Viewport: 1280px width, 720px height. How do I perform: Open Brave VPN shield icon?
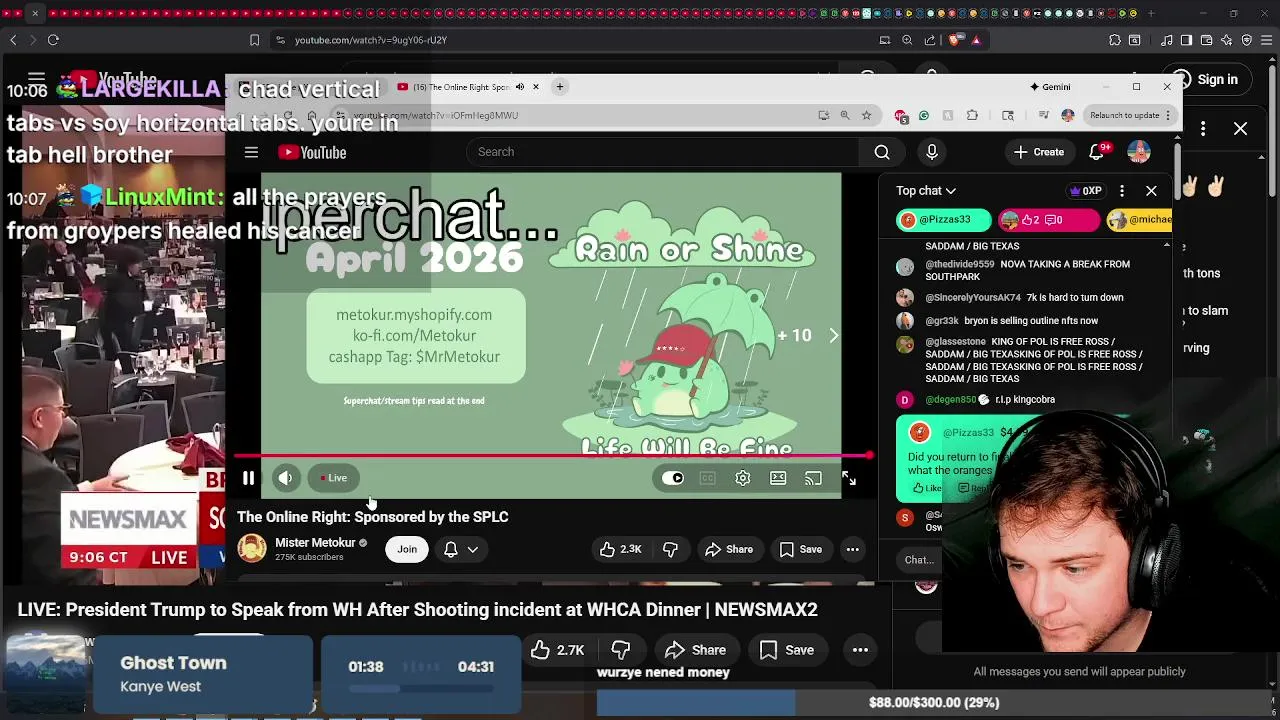coord(1246,40)
